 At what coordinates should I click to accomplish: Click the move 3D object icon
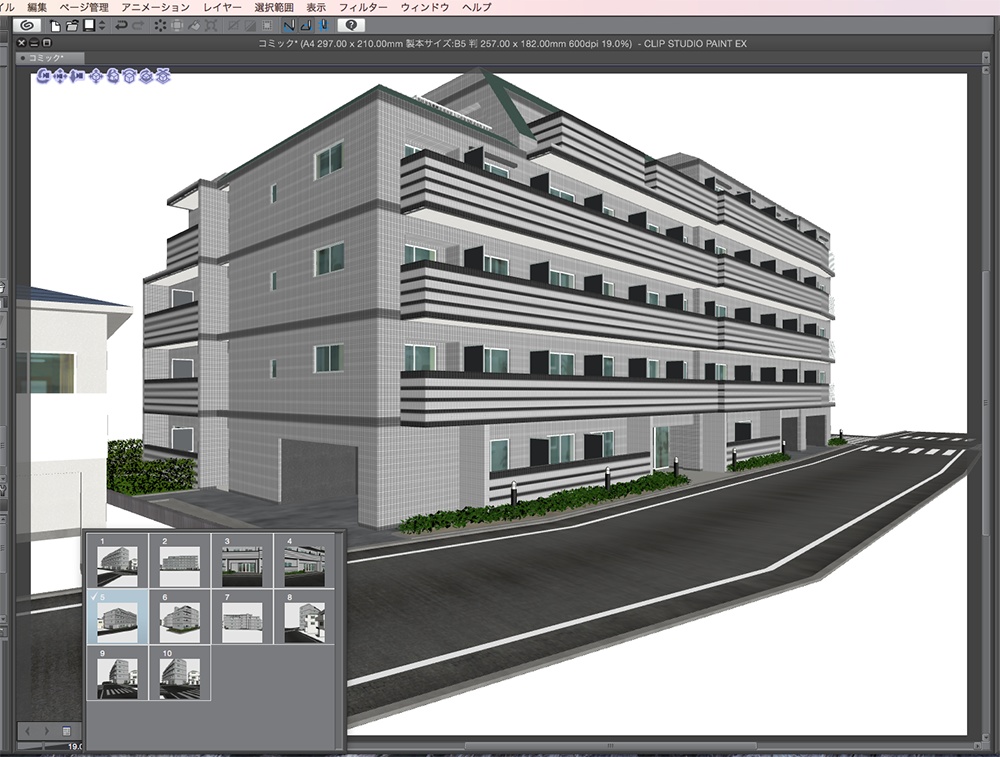95,77
